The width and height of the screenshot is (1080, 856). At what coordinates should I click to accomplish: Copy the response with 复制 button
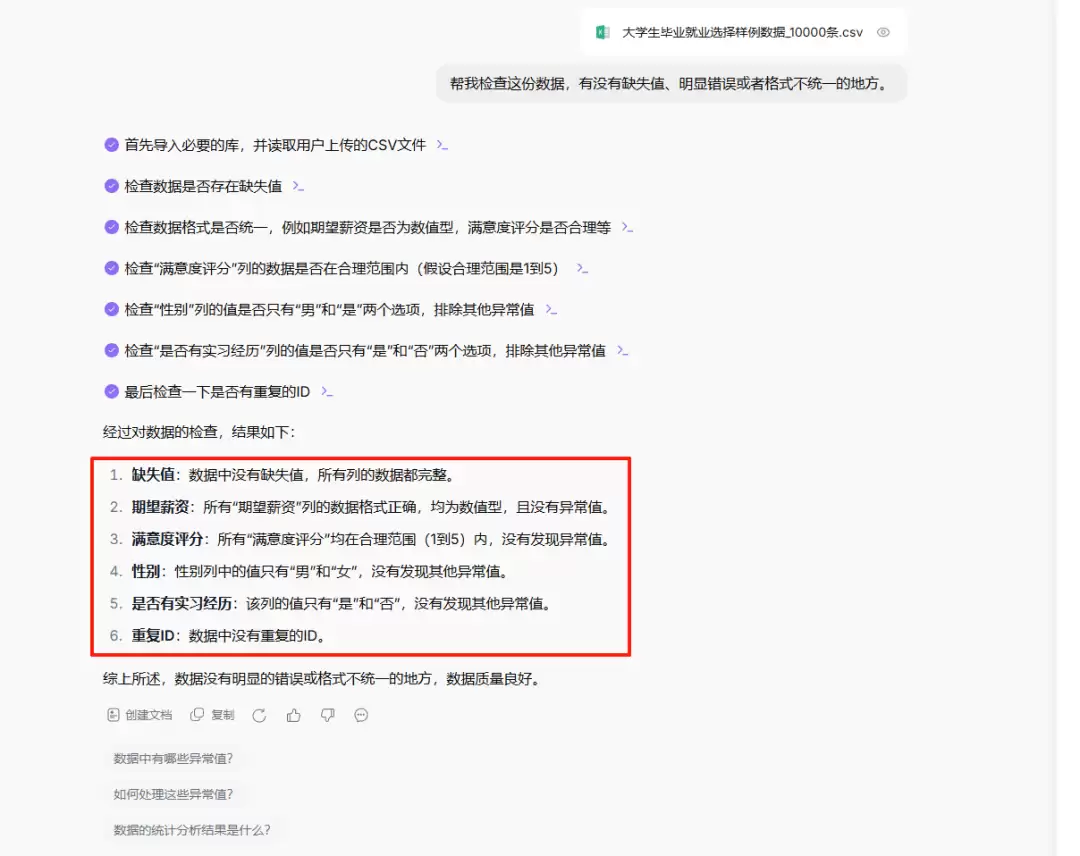(x=213, y=715)
